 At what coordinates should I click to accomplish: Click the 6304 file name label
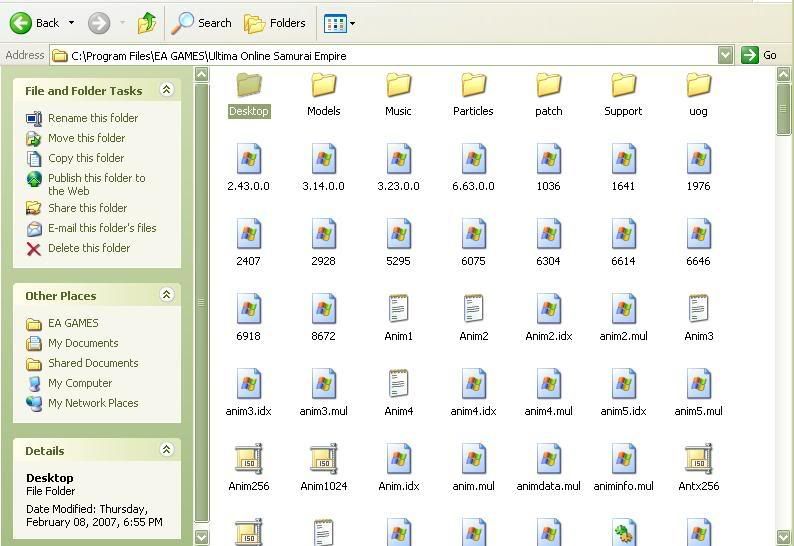click(548, 261)
